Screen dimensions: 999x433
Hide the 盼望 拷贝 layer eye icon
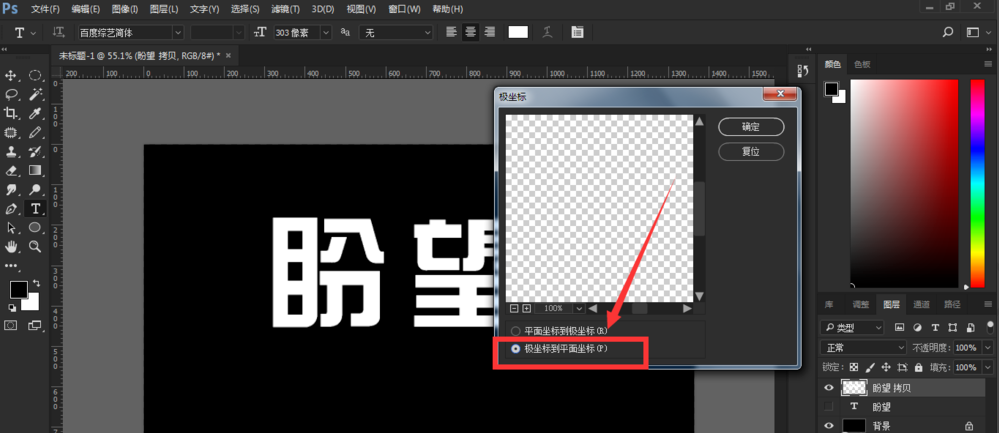click(x=827, y=388)
